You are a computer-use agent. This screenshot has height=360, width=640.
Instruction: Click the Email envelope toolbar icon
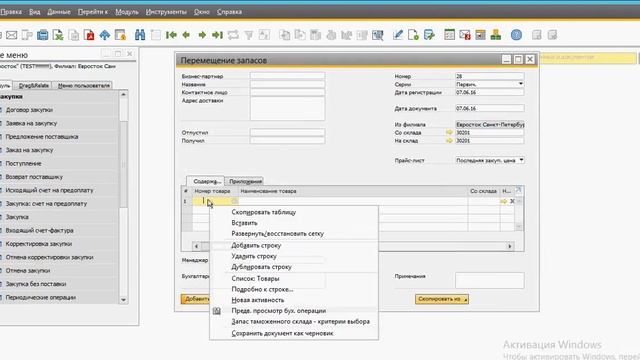11,35
